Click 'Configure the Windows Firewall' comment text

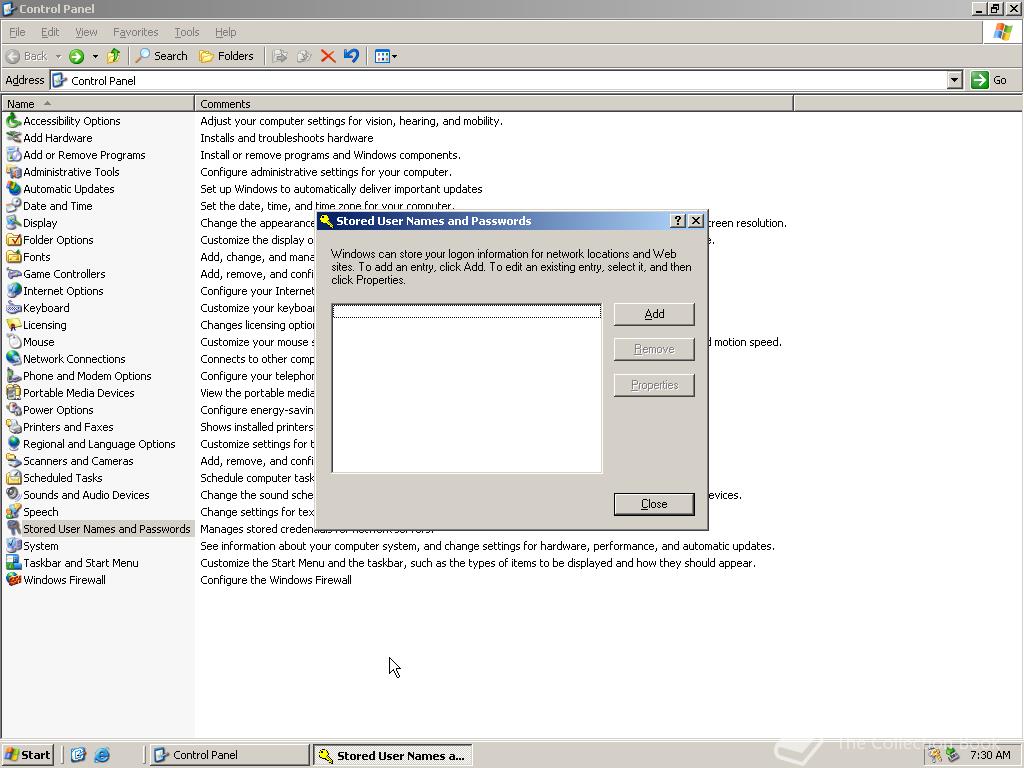(276, 580)
